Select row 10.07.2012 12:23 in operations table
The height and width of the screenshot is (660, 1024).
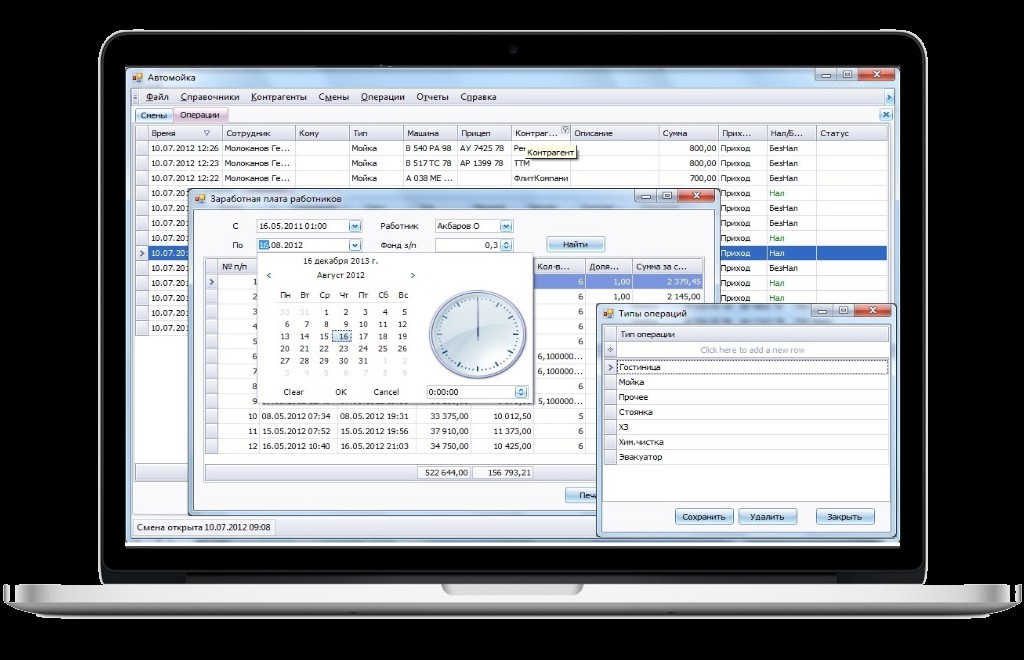[511, 163]
